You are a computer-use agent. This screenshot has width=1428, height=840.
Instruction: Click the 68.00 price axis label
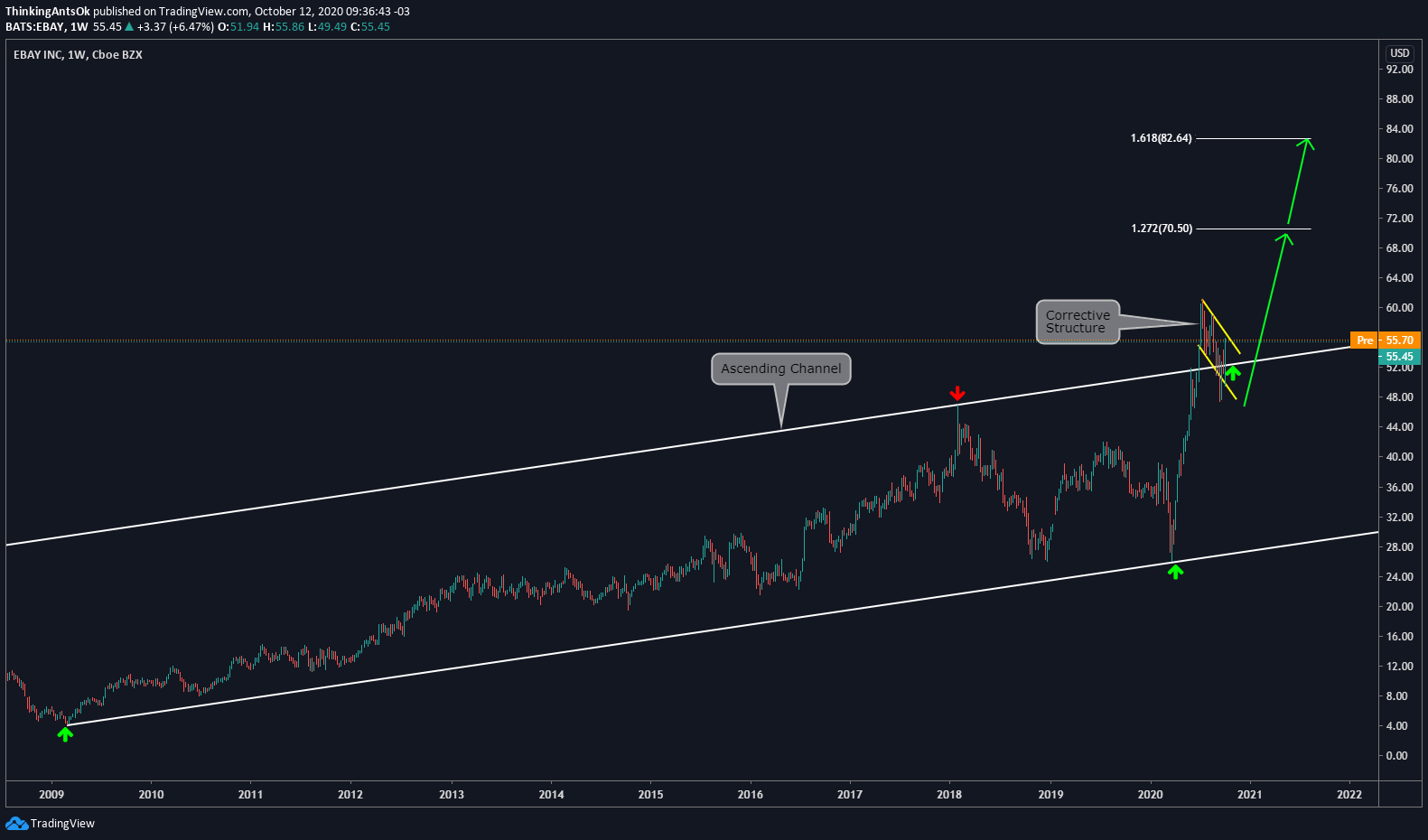click(1399, 248)
